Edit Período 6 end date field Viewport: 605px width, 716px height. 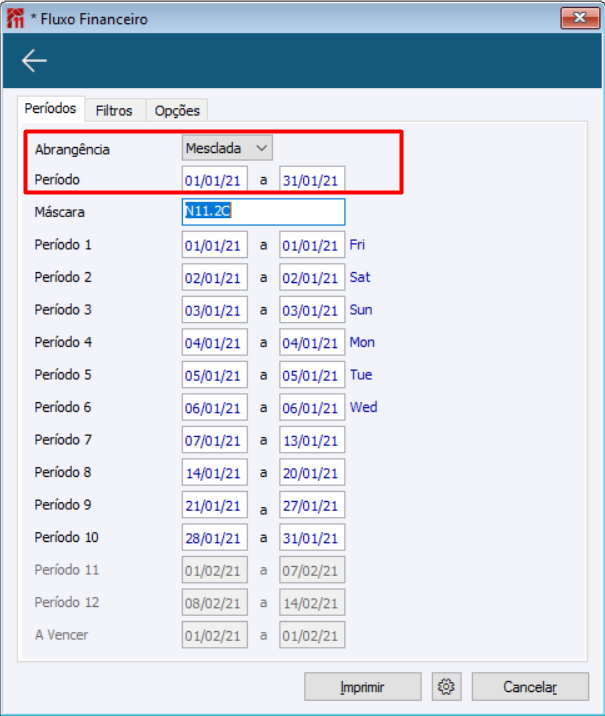pos(312,407)
